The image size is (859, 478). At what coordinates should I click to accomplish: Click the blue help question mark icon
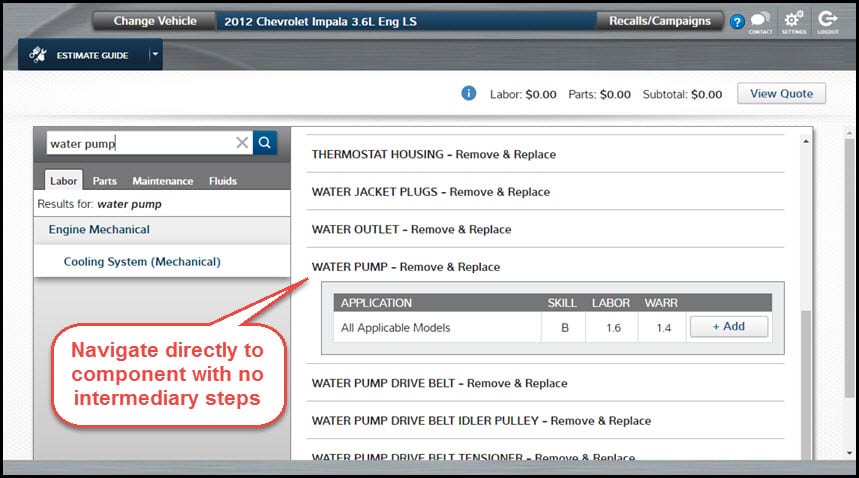pyautogui.click(x=737, y=22)
